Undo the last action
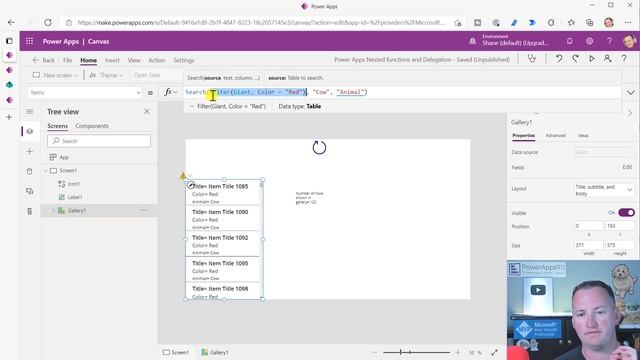This screenshot has width=640, height=360. pyautogui.click(x=559, y=59)
